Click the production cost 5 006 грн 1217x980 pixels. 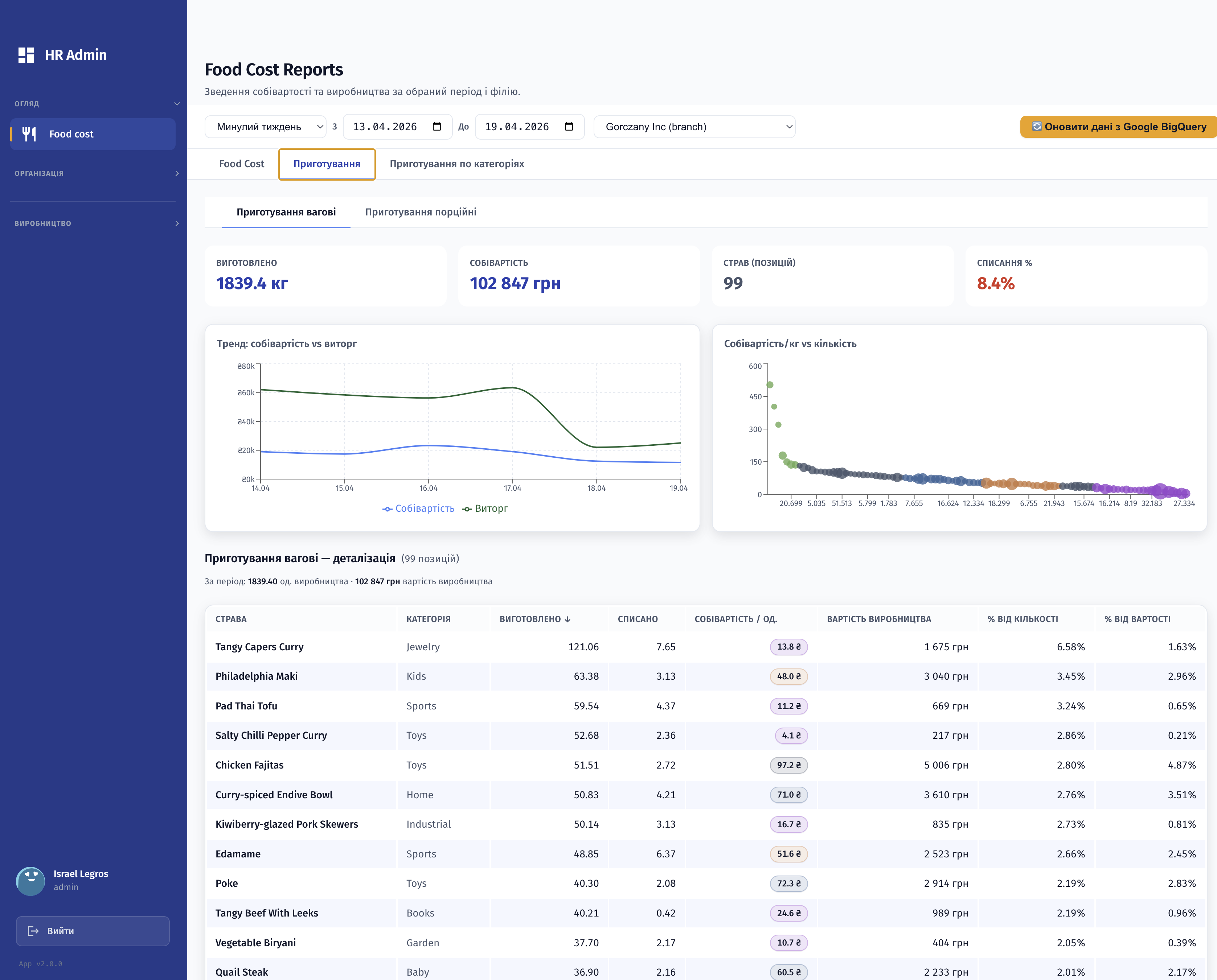(946, 765)
